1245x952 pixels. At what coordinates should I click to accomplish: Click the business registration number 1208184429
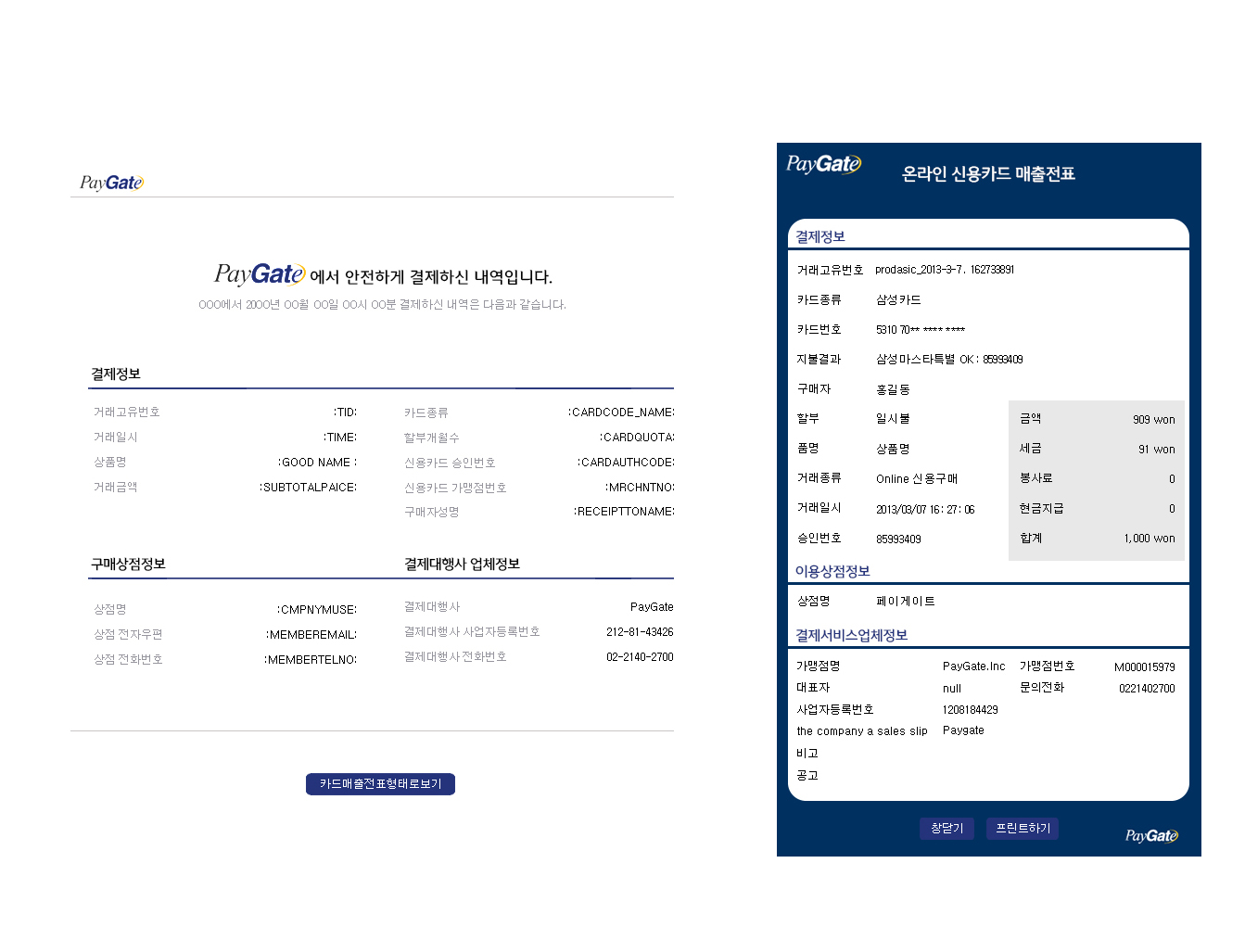[x=971, y=710]
